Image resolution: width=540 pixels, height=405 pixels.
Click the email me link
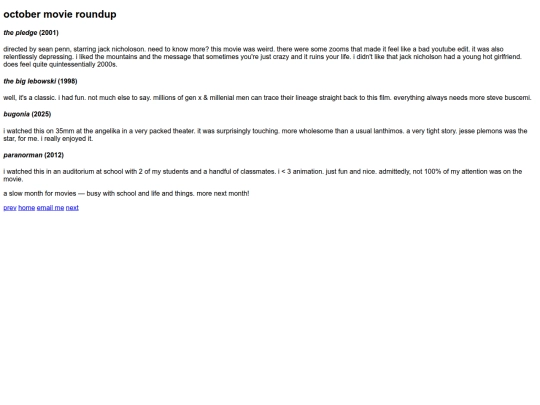point(50,208)
